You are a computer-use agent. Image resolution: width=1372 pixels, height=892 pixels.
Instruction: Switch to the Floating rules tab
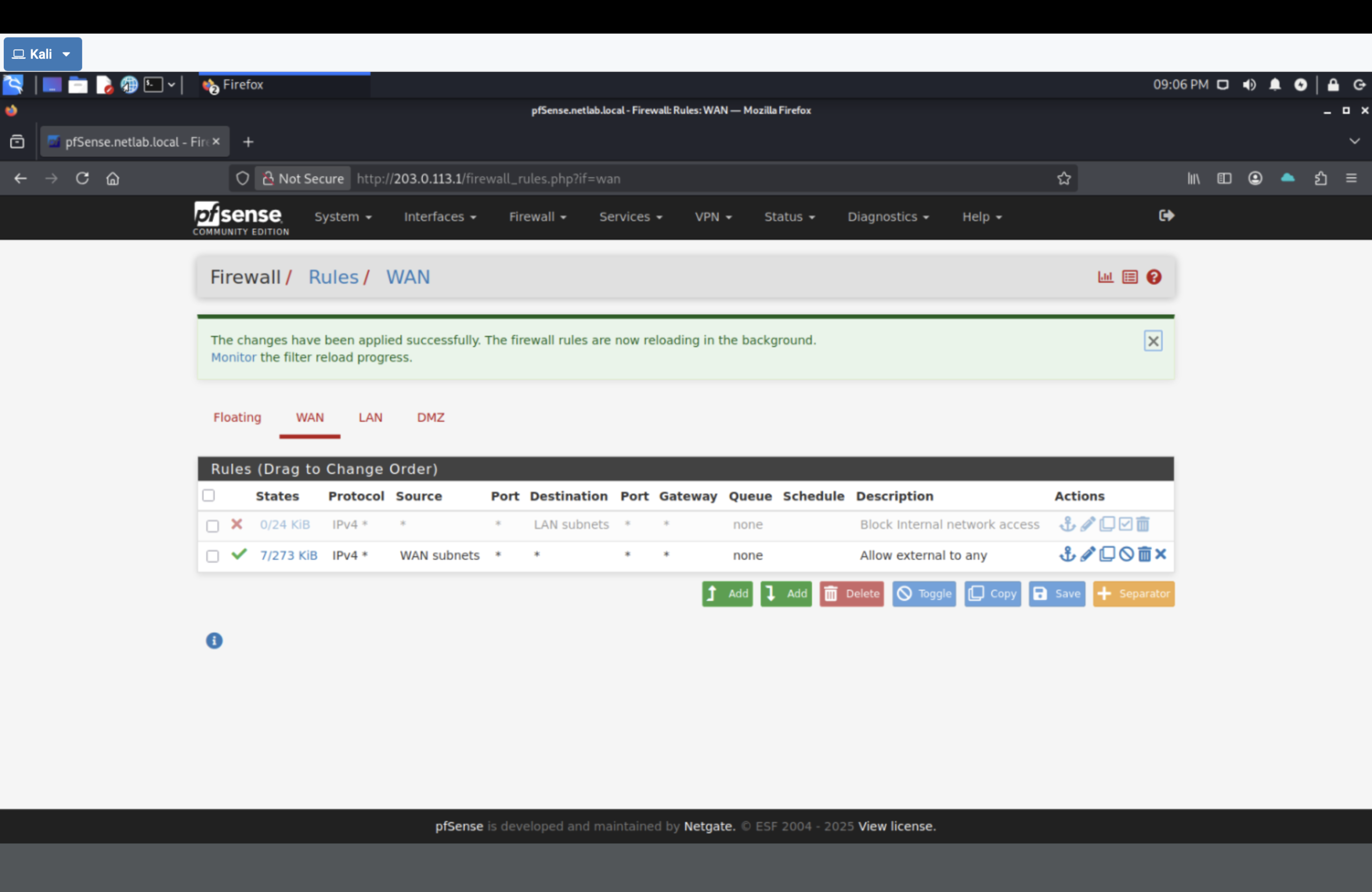coord(237,417)
